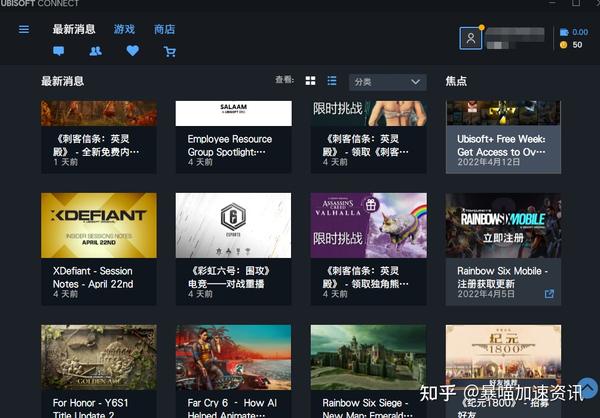The height and width of the screenshot is (418, 600).
Task: Open 彩虹六号:围攻 电竞 article title
Action: [x=228, y=278]
